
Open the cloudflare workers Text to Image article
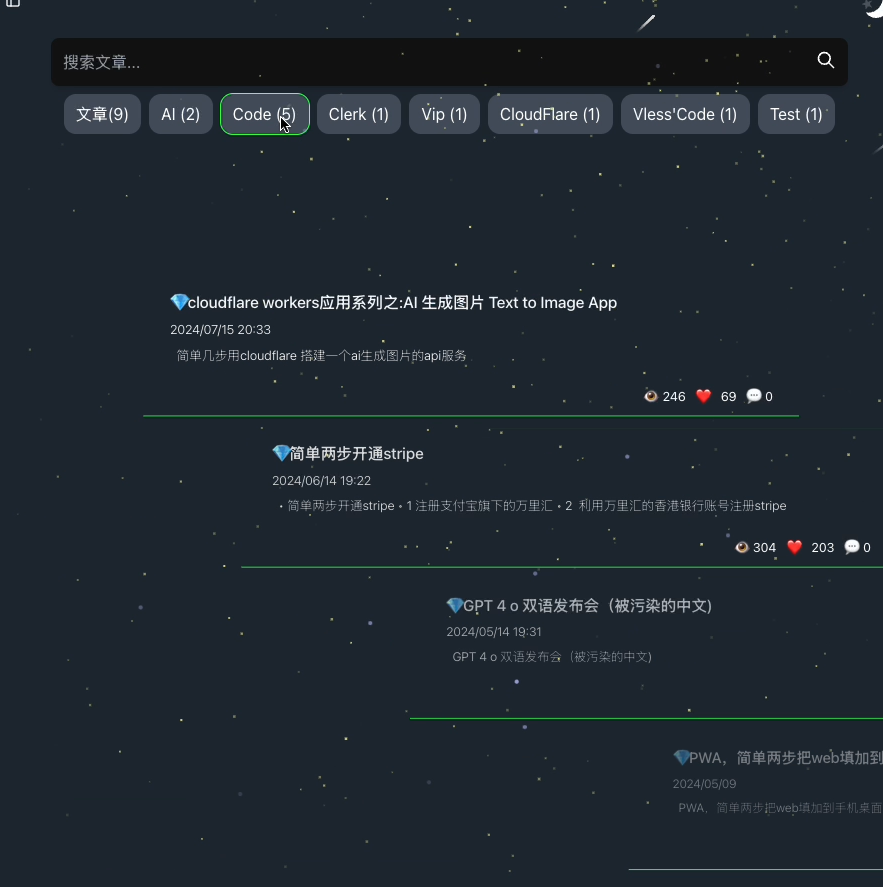(393, 302)
